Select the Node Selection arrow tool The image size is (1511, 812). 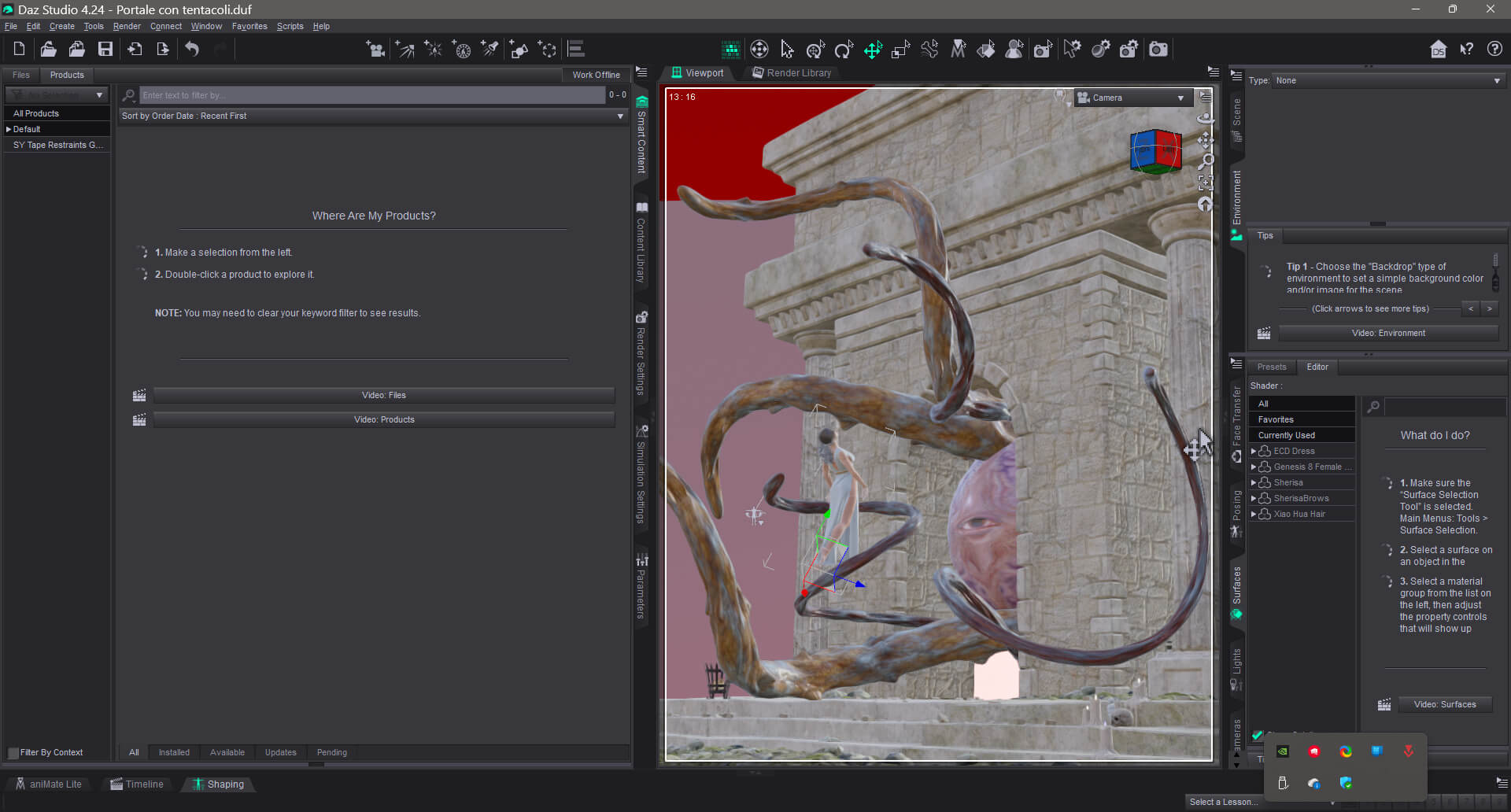(x=787, y=50)
